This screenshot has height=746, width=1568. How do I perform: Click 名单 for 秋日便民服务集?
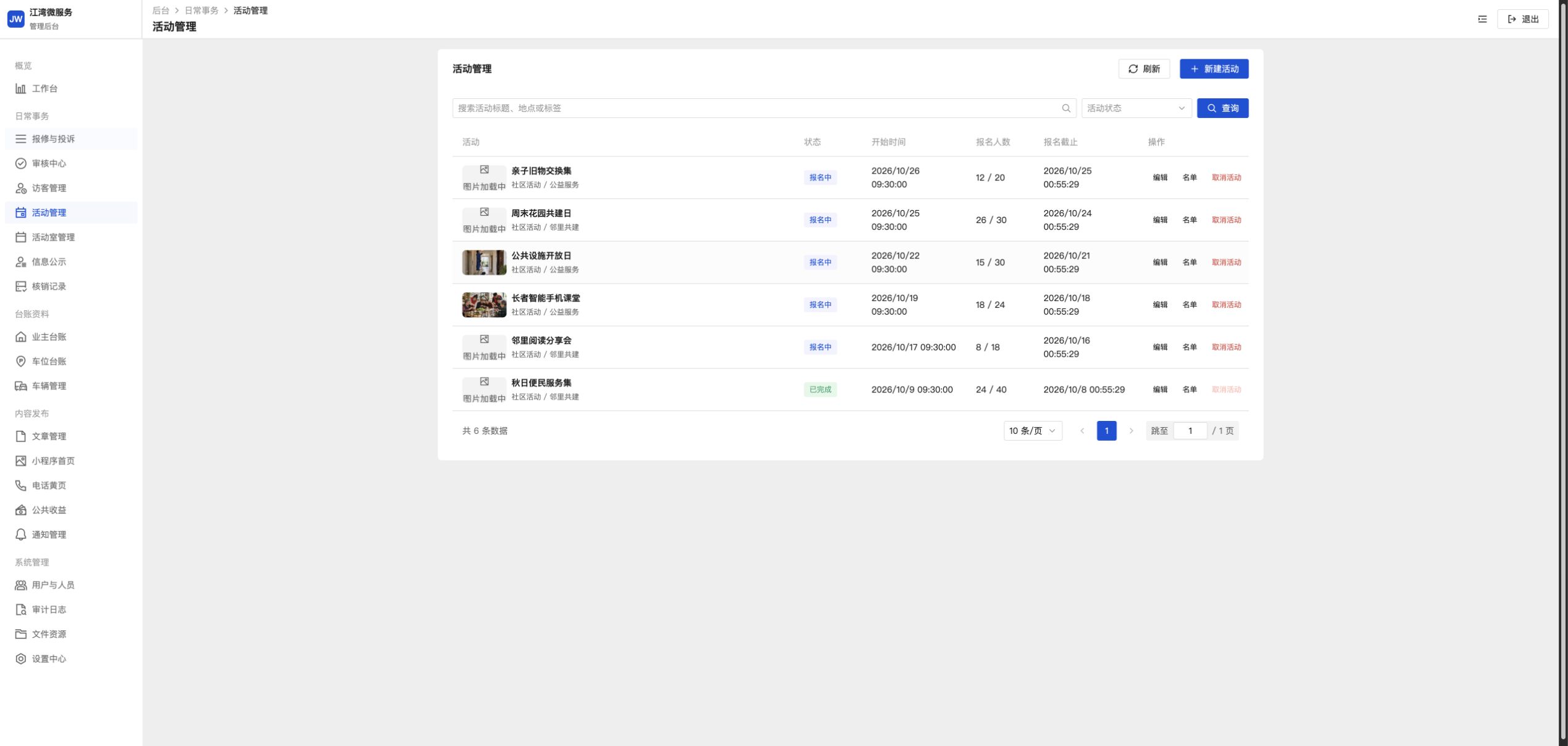click(1190, 390)
